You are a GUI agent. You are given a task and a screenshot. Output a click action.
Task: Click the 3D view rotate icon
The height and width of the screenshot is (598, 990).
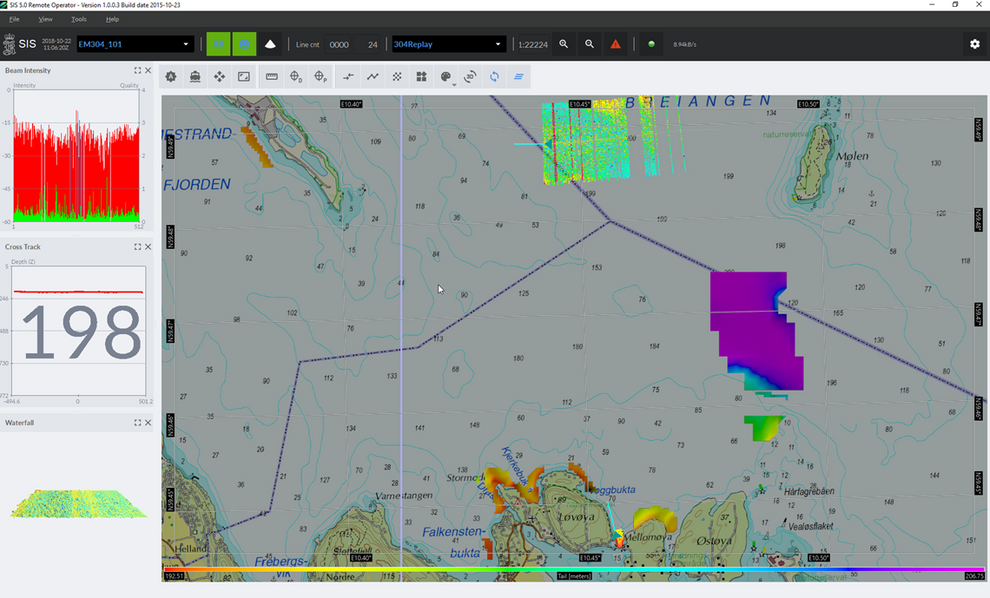tap(469, 77)
